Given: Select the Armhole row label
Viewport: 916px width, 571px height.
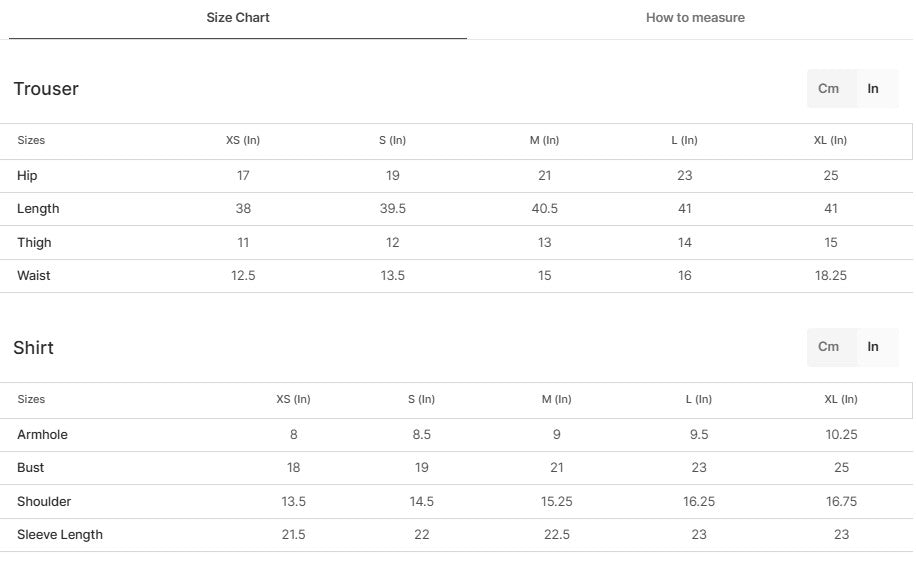Looking at the screenshot, I should (42, 435).
